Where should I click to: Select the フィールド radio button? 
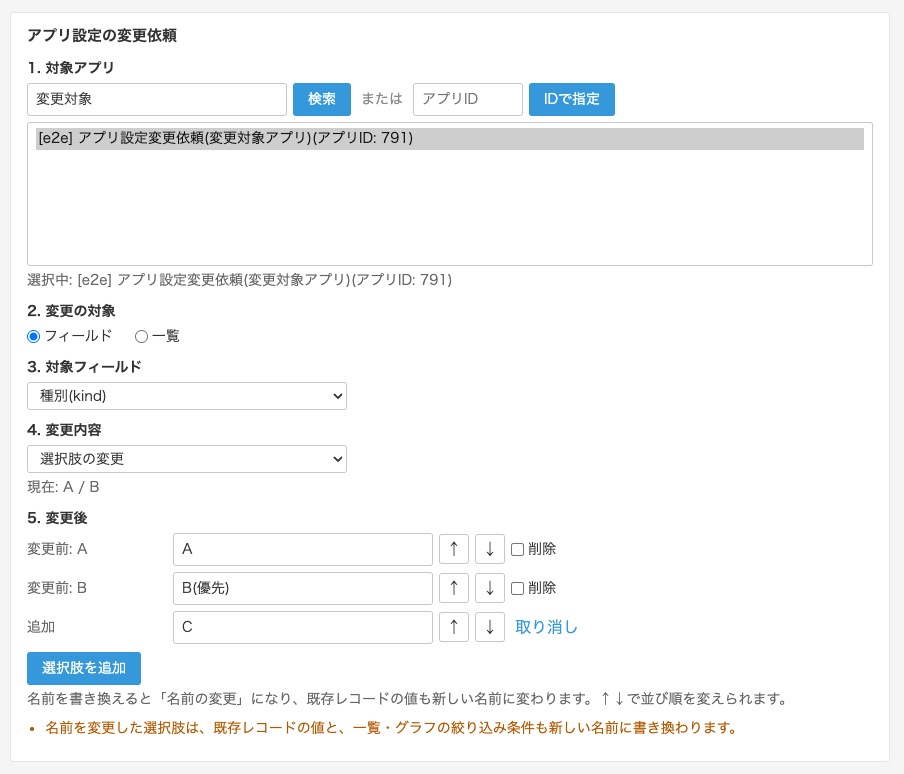(x=33, y=337)
